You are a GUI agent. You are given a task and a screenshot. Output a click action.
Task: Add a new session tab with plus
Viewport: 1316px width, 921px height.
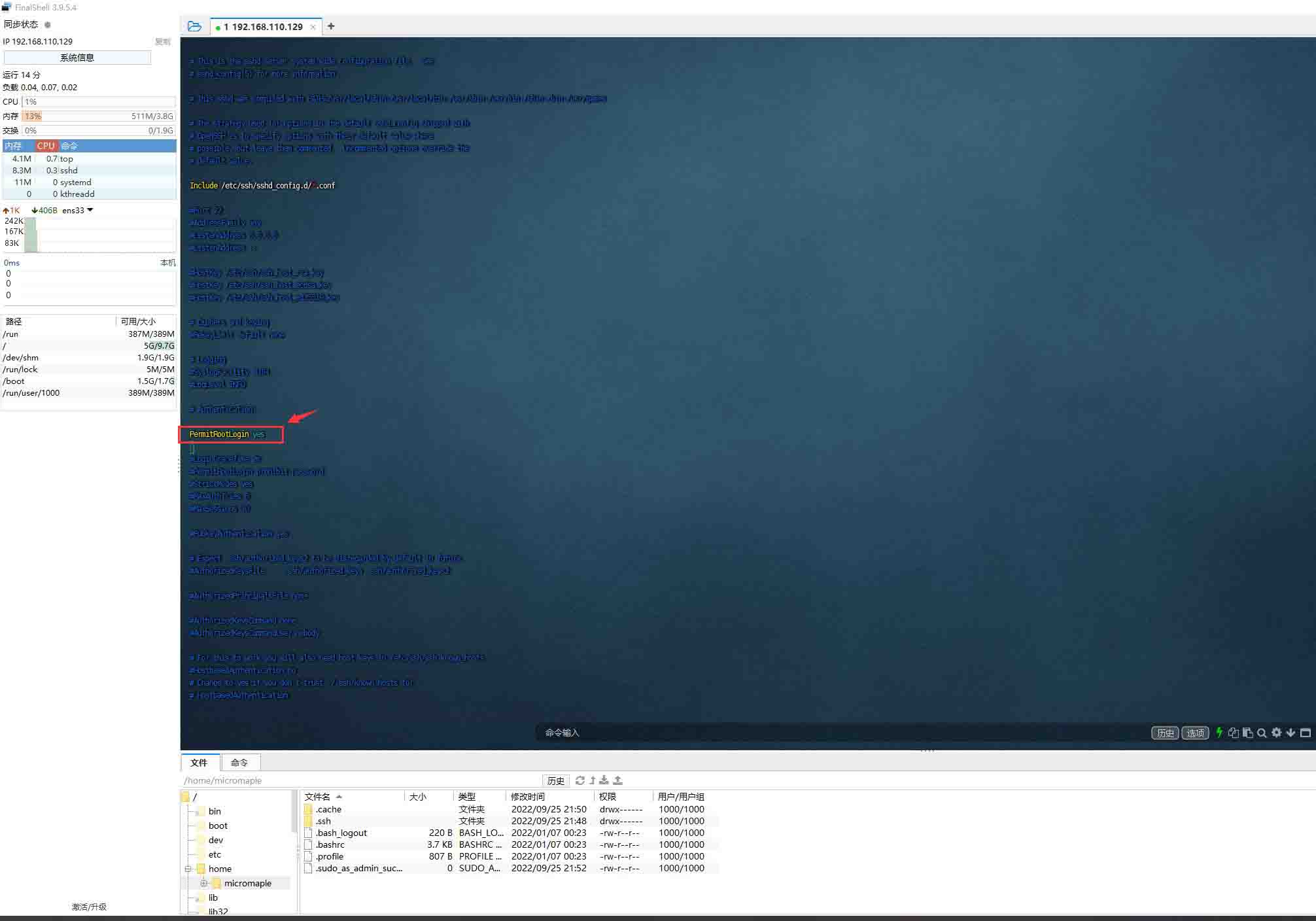tap(331, 26)
